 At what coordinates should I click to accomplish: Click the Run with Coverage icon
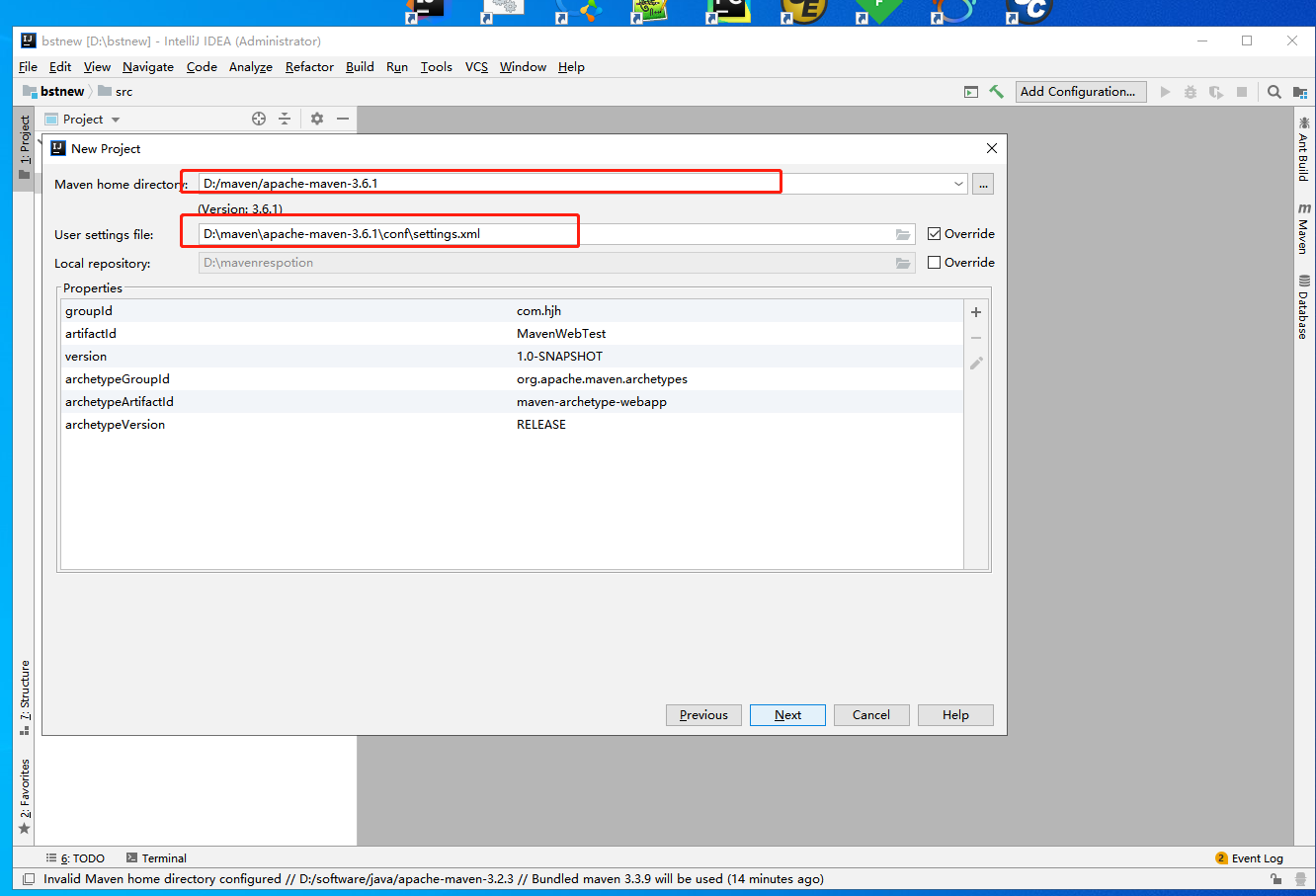(1216, 92)
